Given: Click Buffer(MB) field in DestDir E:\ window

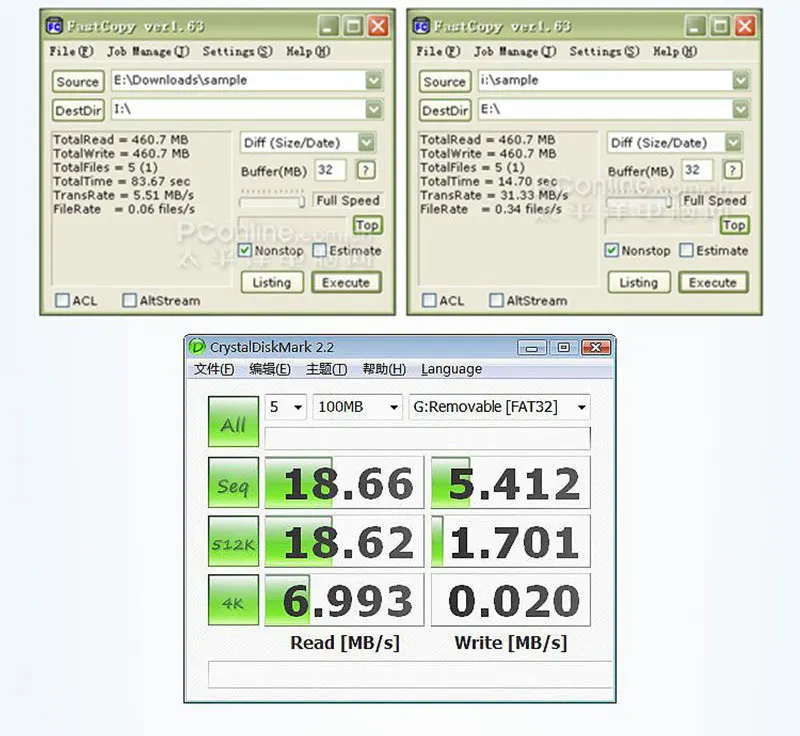Looking at the screenshot, I should pos(696,170).
